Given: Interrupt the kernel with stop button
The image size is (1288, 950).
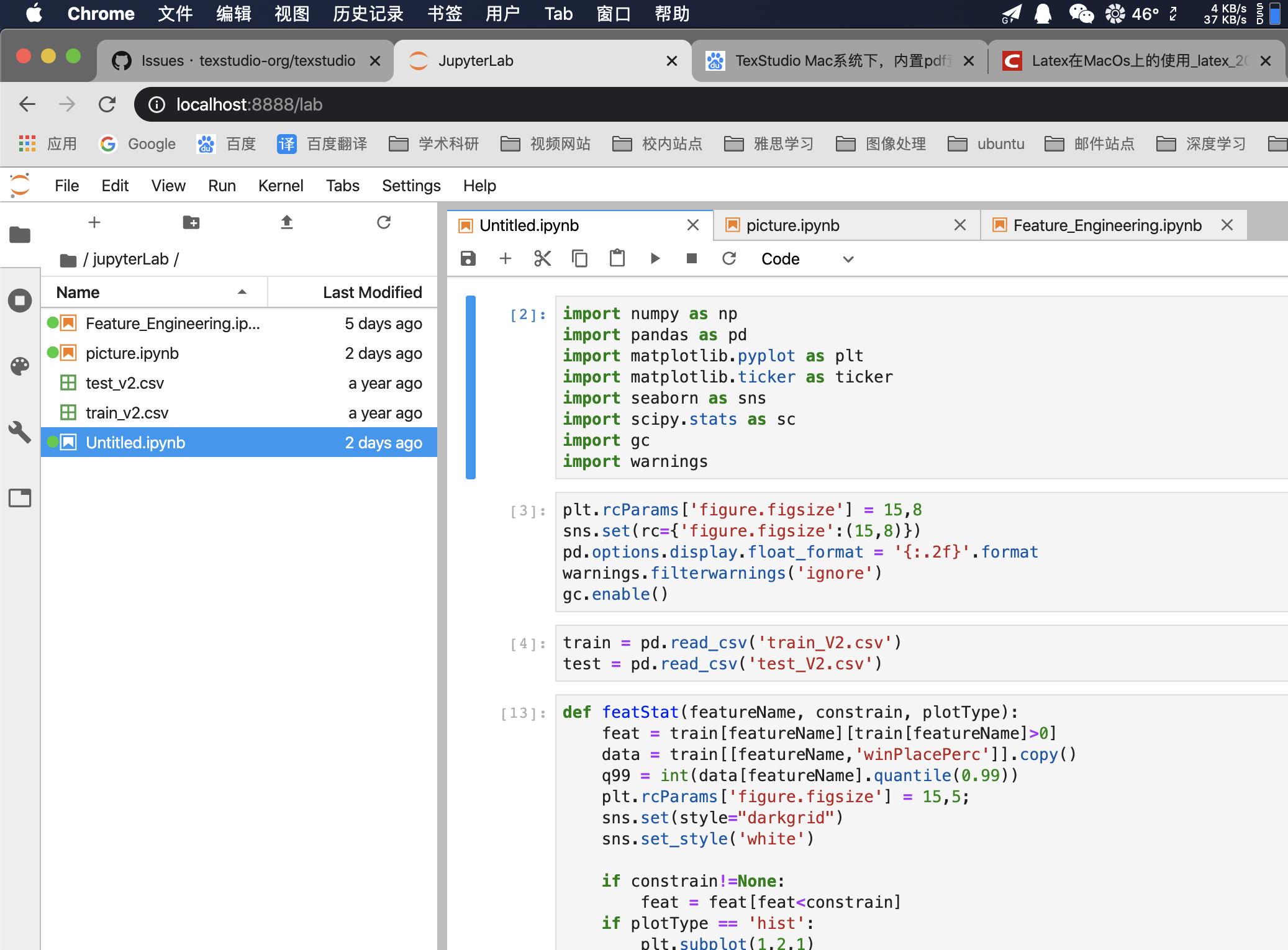Looking at the screenshot, I should [x=692, y=258].
